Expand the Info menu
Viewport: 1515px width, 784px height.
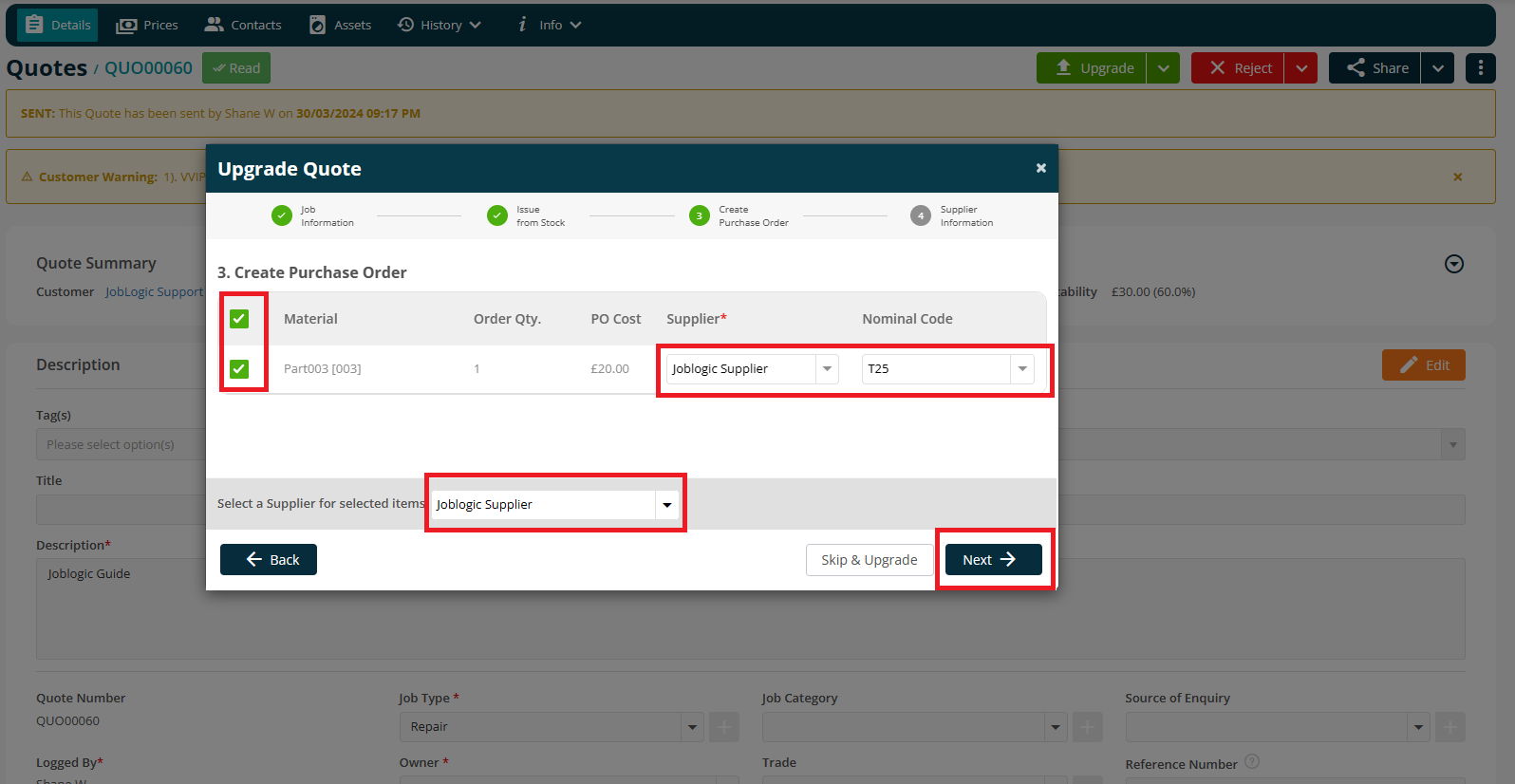(x=549, y=25)
